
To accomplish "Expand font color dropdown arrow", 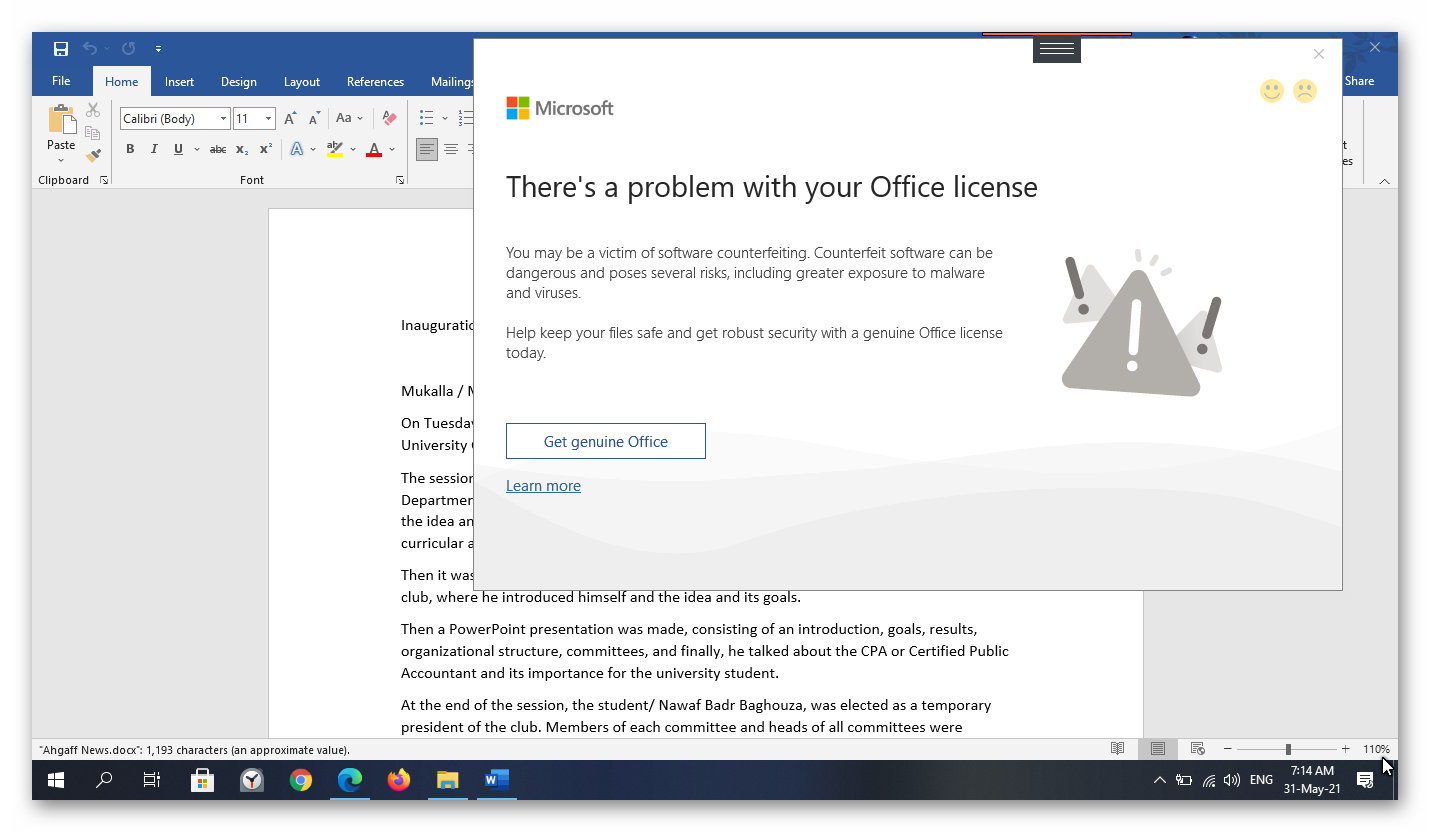I will tap(392, 149).
